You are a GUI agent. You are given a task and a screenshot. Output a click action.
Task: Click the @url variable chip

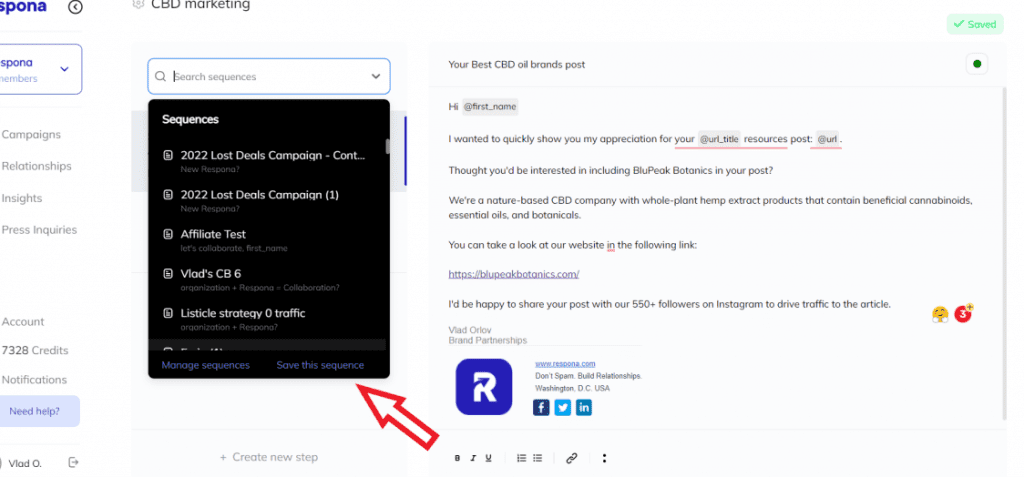click(827, 139)
